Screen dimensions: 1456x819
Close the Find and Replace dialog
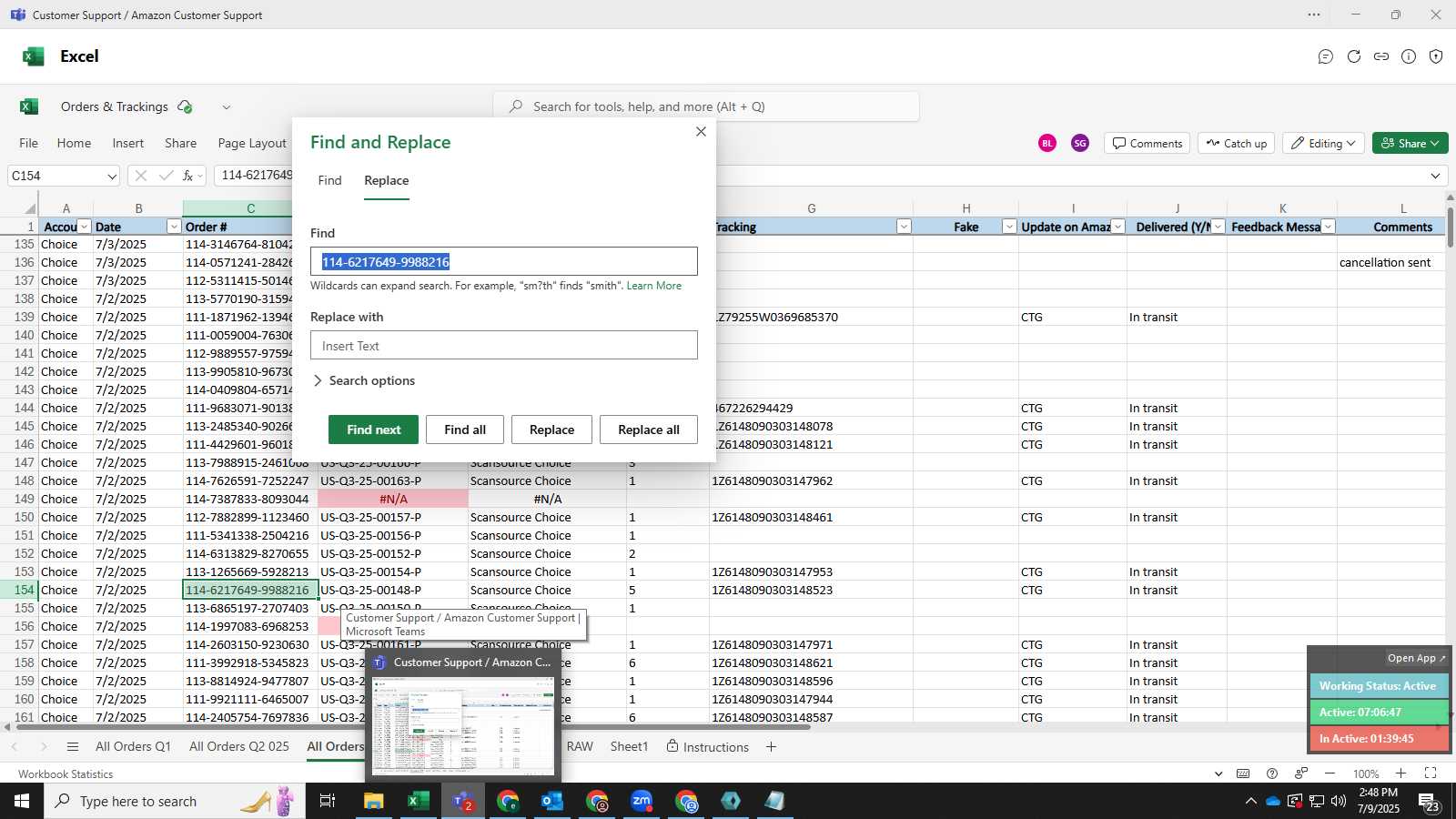701,132
